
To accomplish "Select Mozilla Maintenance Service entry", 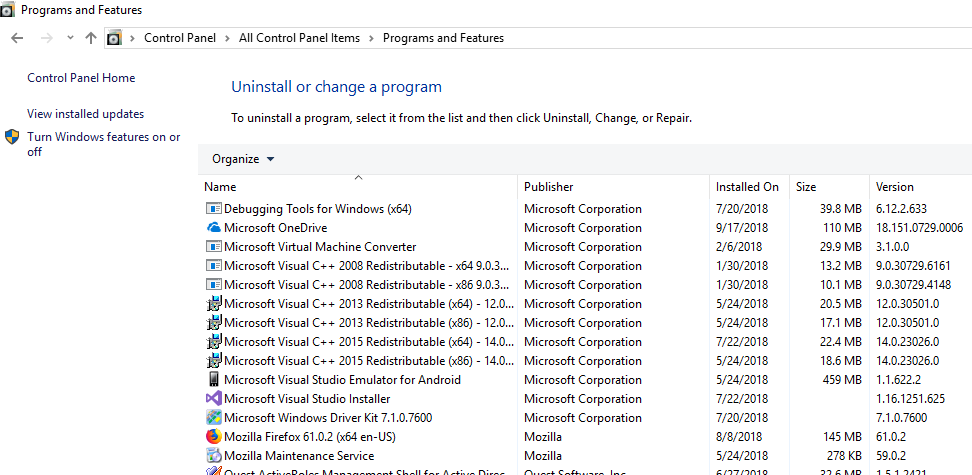I will click(299, 456).
